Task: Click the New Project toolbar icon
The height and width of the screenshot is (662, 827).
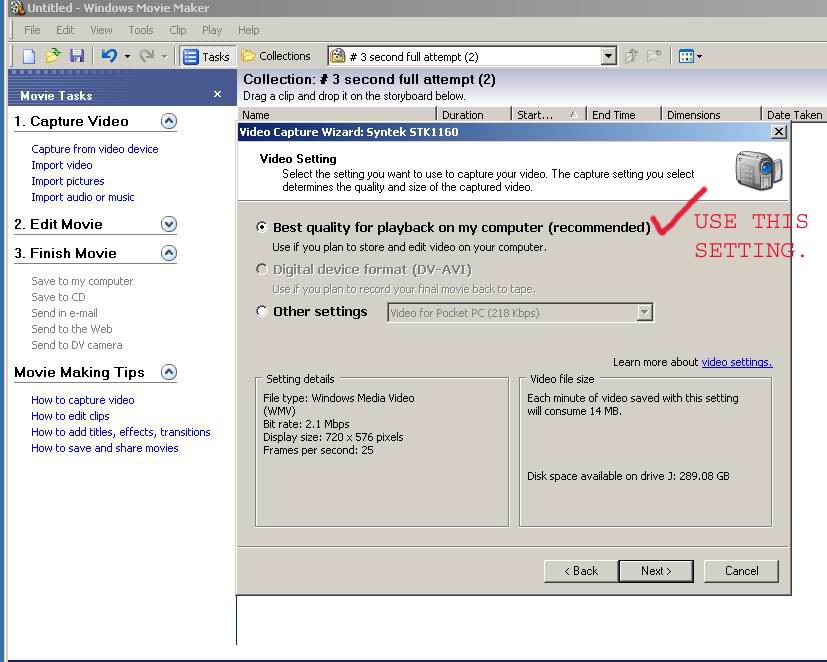Action: [x=29, y=56]
